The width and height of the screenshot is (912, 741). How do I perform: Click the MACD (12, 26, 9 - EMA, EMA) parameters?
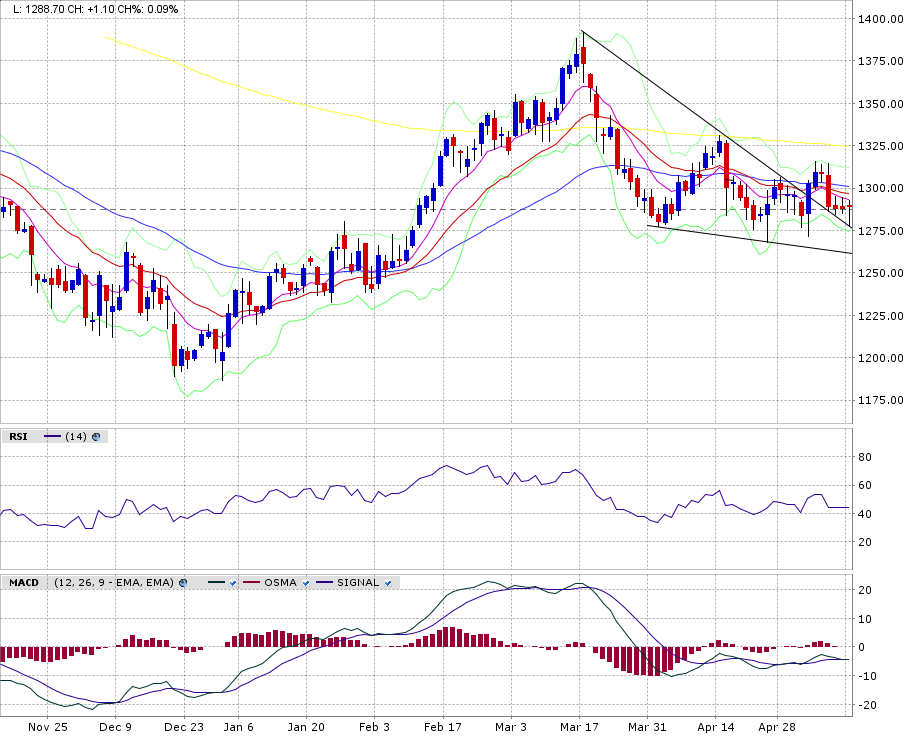[113, 582]
